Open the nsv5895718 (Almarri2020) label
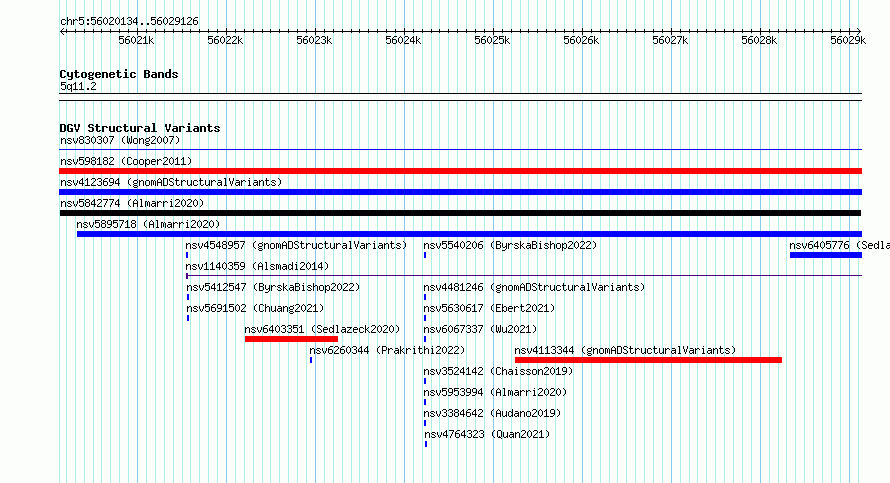 pyautogui.click(x=148, y=224)
